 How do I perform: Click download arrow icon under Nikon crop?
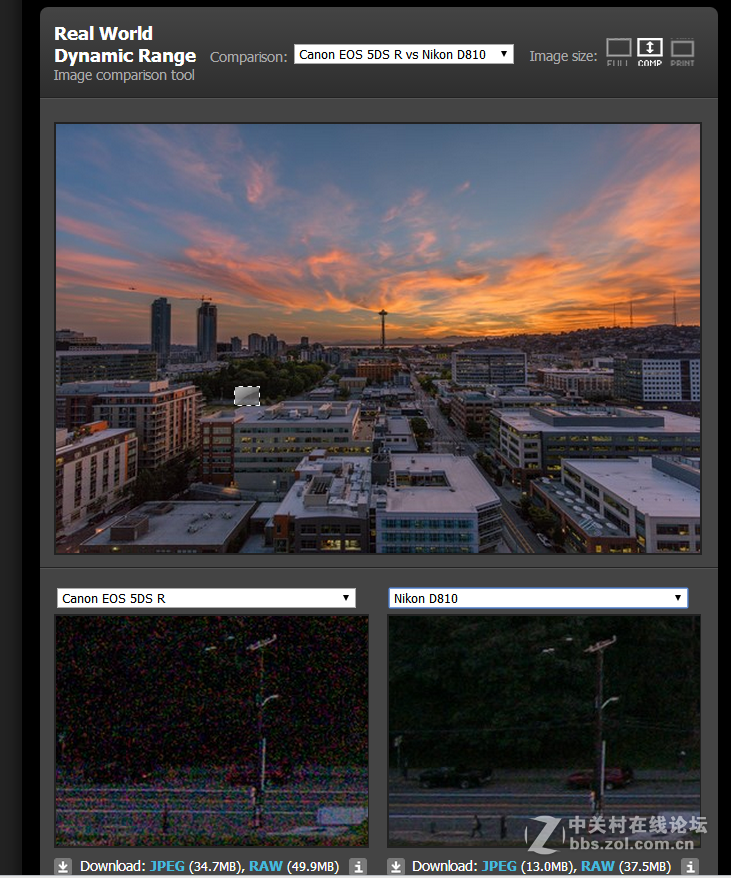tap(396, 866)
